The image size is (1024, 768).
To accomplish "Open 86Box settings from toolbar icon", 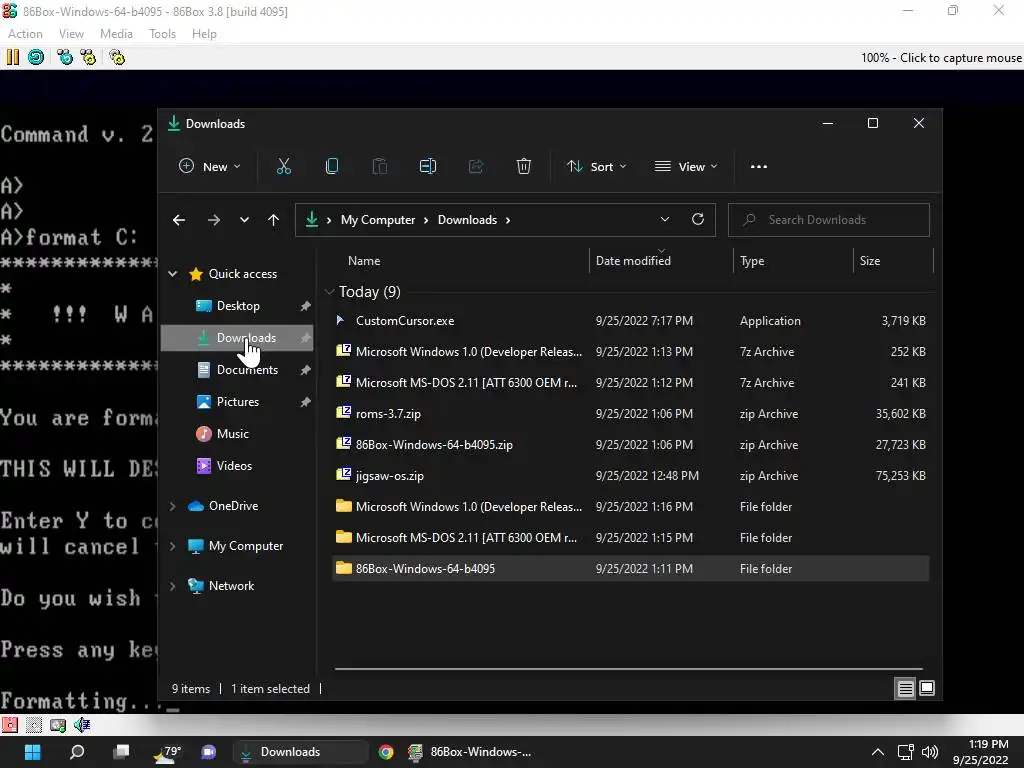I will (x=117, y=57).
